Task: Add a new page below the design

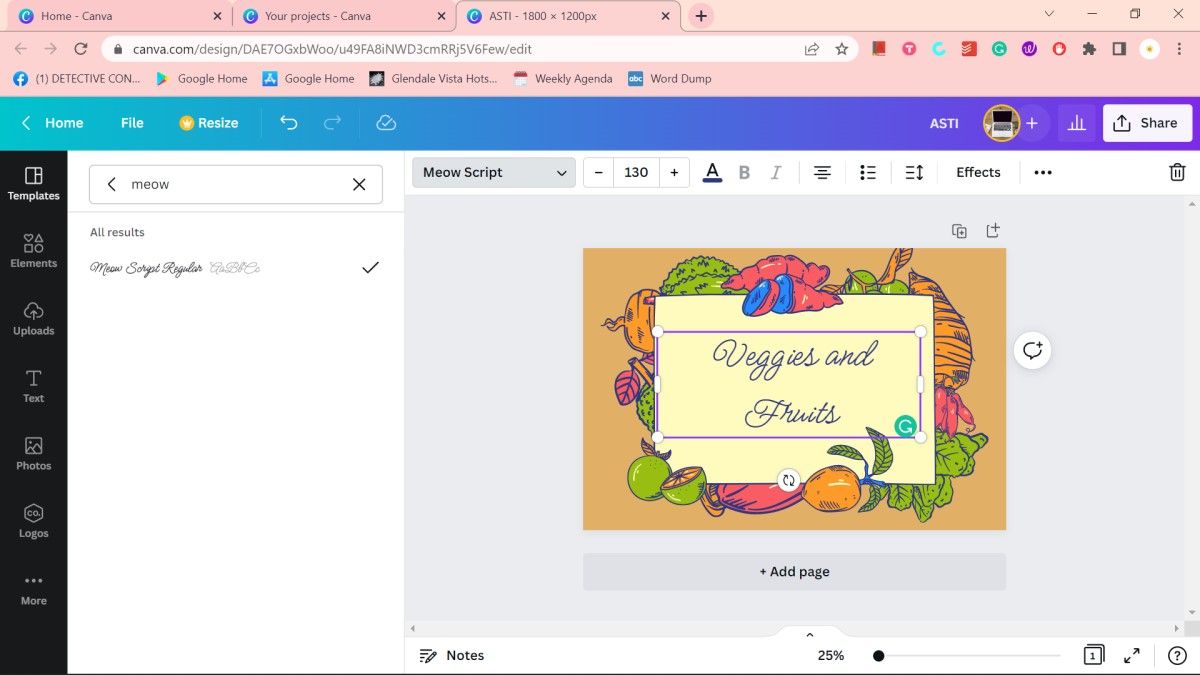Action: 794,571
